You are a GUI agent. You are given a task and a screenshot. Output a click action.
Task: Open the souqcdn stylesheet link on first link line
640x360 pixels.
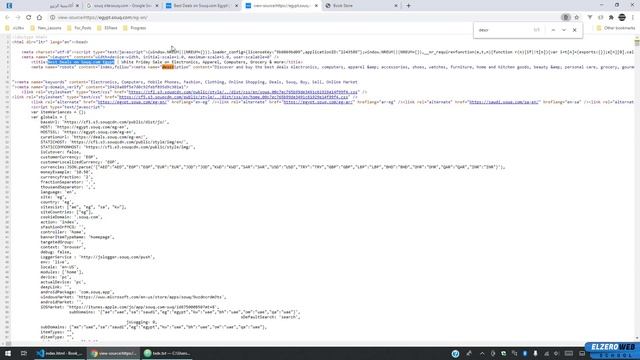(x=243, y=92)
